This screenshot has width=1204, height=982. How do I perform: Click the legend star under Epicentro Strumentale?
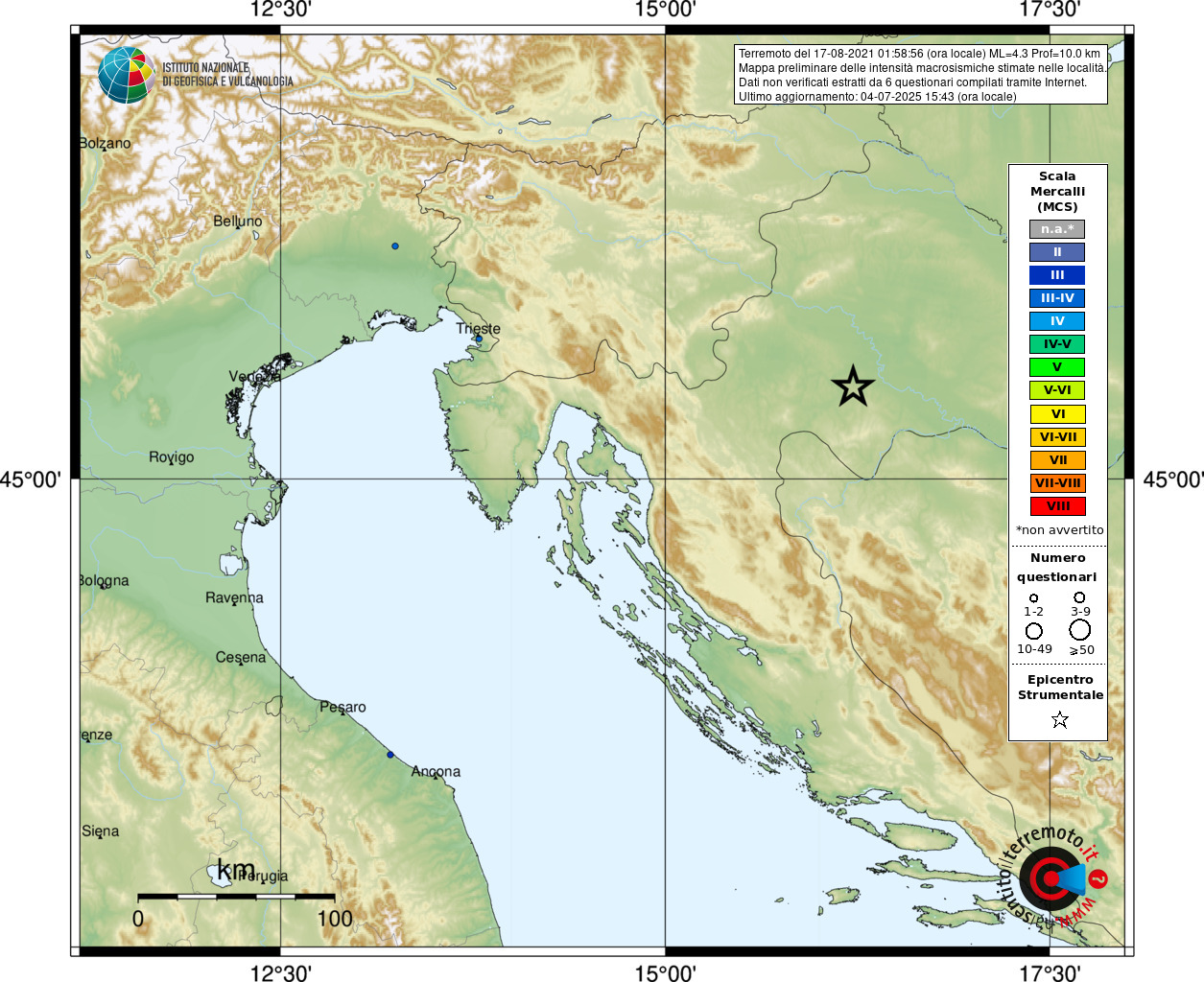click(x=1059, y=719)
